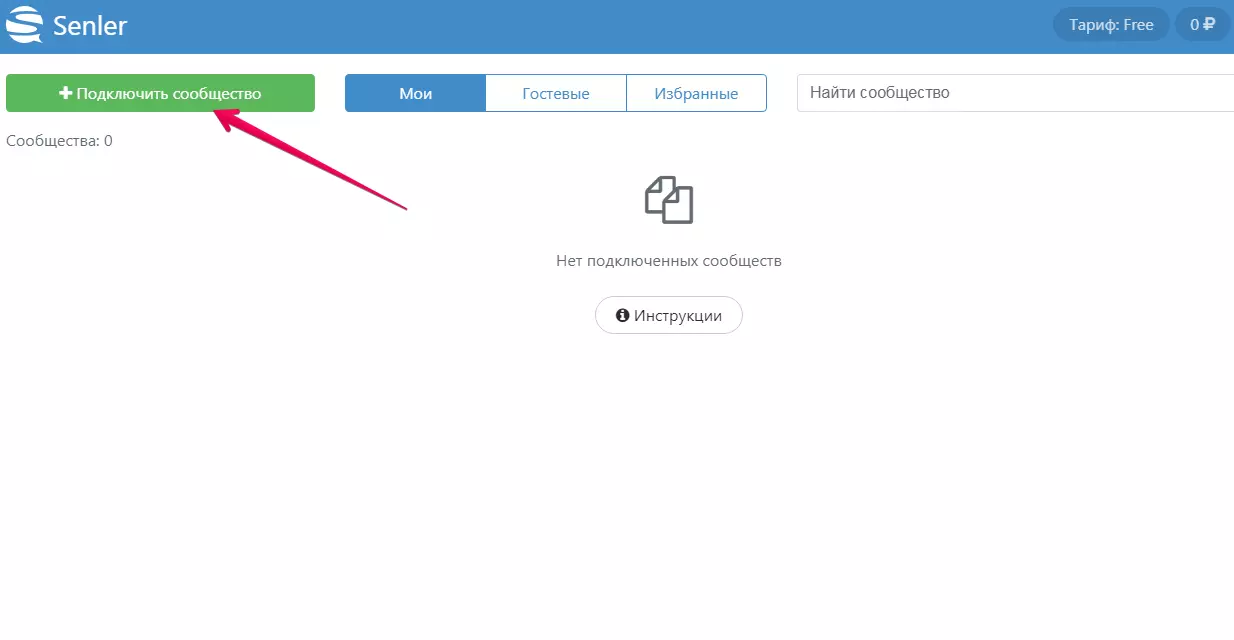Switch to the Избранные tab
This screenshot has height=640, width=1234.
(696, 93)
